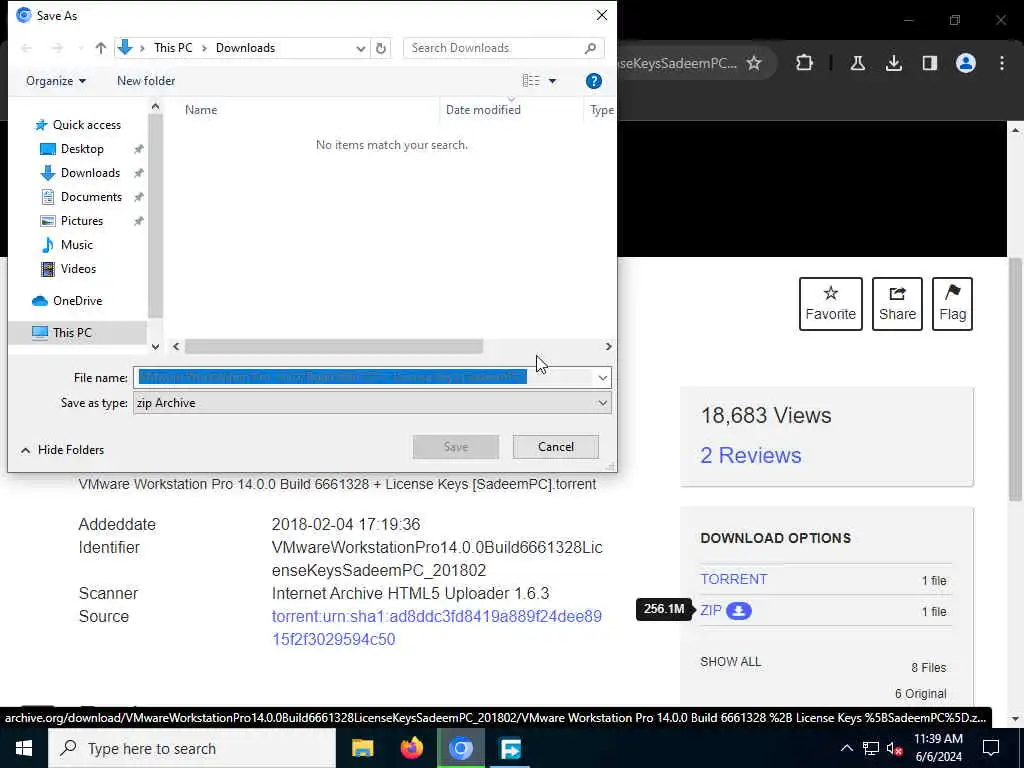This screenshot has width=1024, height=768.
Task: Open Chrome Labs flask icon
Action: point(857,63)
